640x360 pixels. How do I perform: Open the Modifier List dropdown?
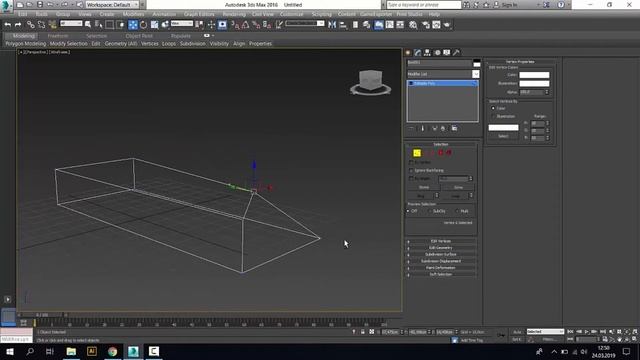click(x=443, y=74)
